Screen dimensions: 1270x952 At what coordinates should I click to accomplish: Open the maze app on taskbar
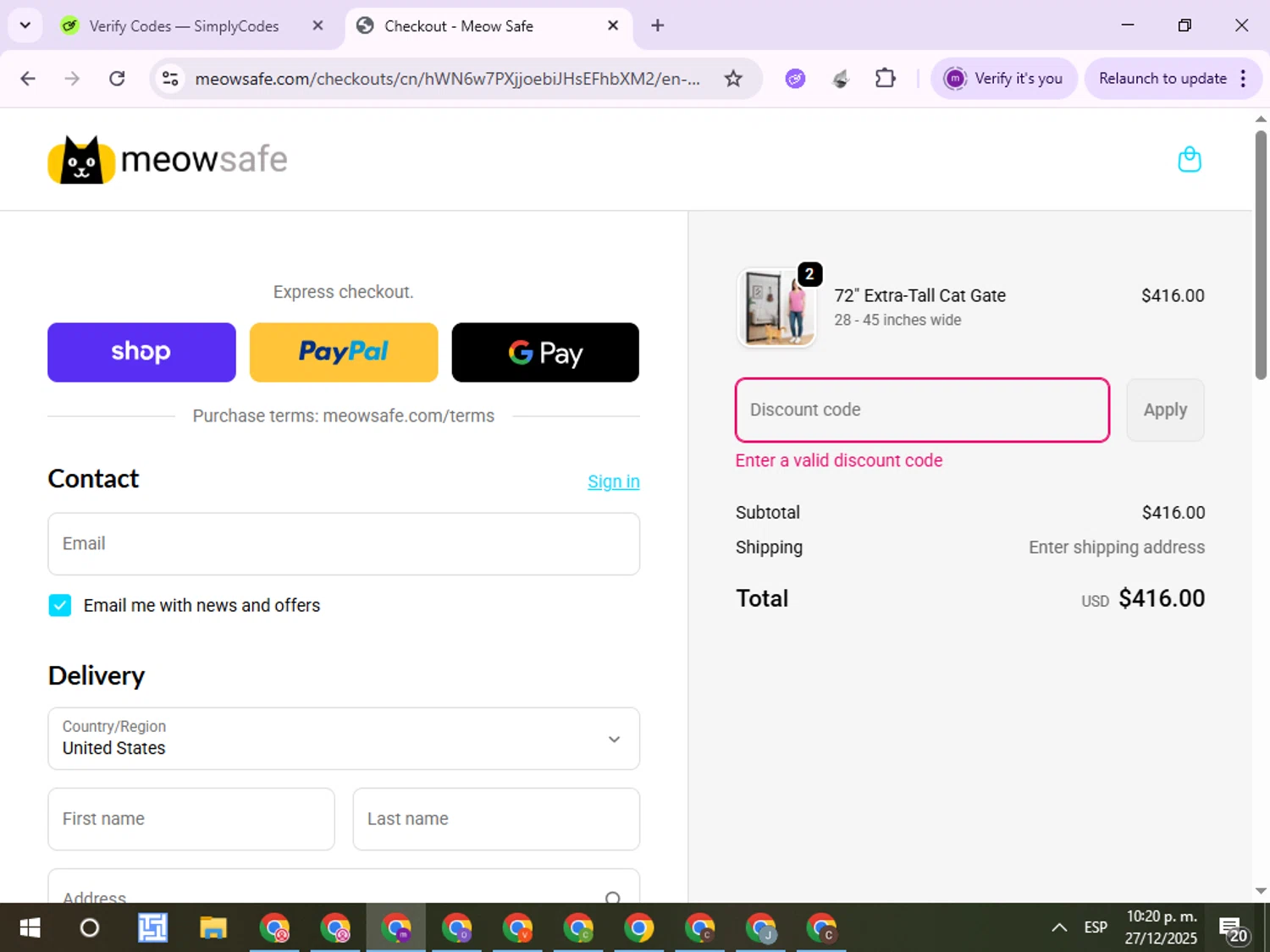pos(152,928)
